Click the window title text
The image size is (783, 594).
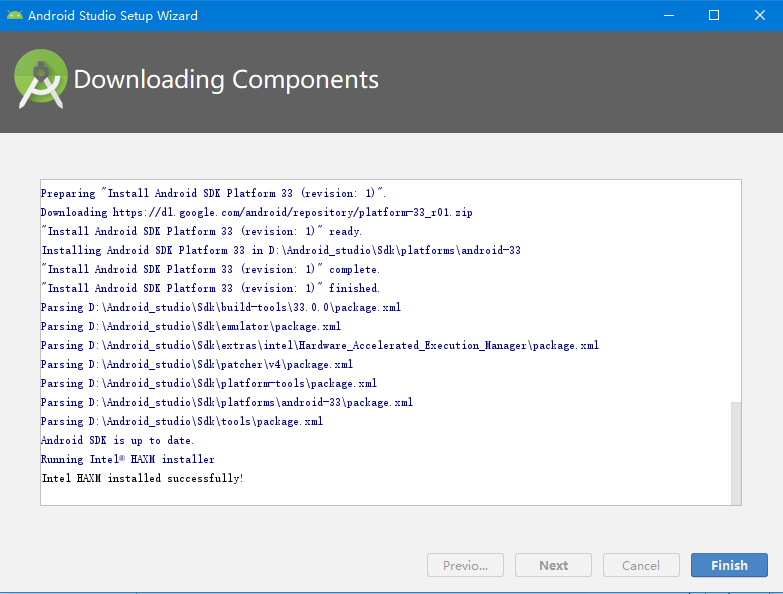click(112, 15)
